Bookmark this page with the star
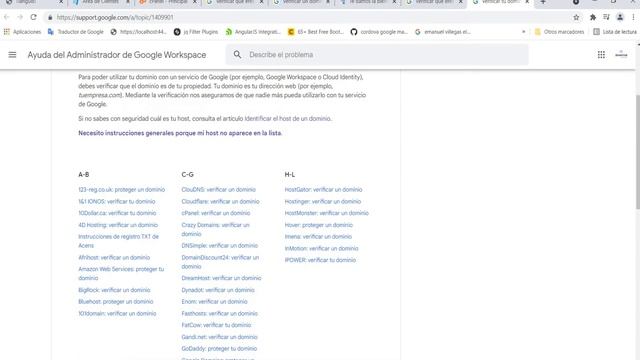 [x=576, y=17]
